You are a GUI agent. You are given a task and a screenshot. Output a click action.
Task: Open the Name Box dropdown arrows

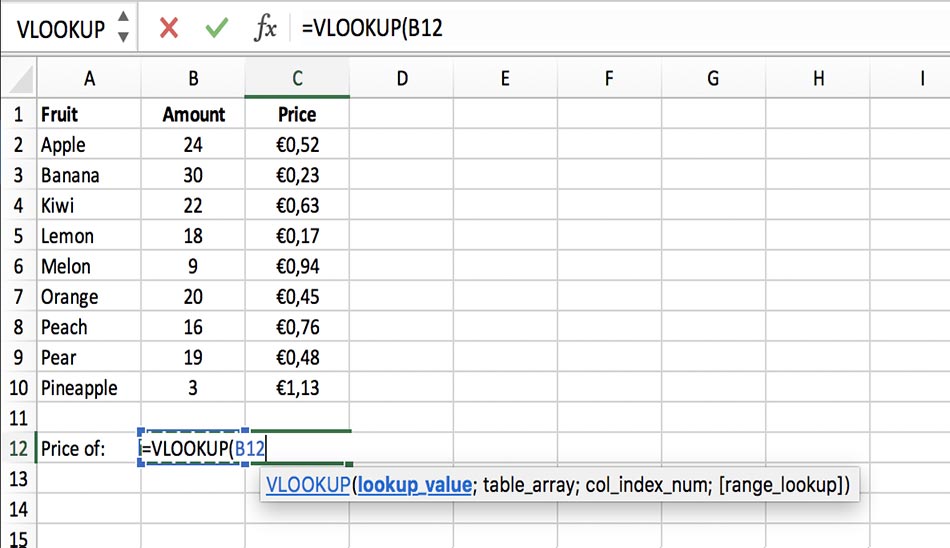point(123,27)
